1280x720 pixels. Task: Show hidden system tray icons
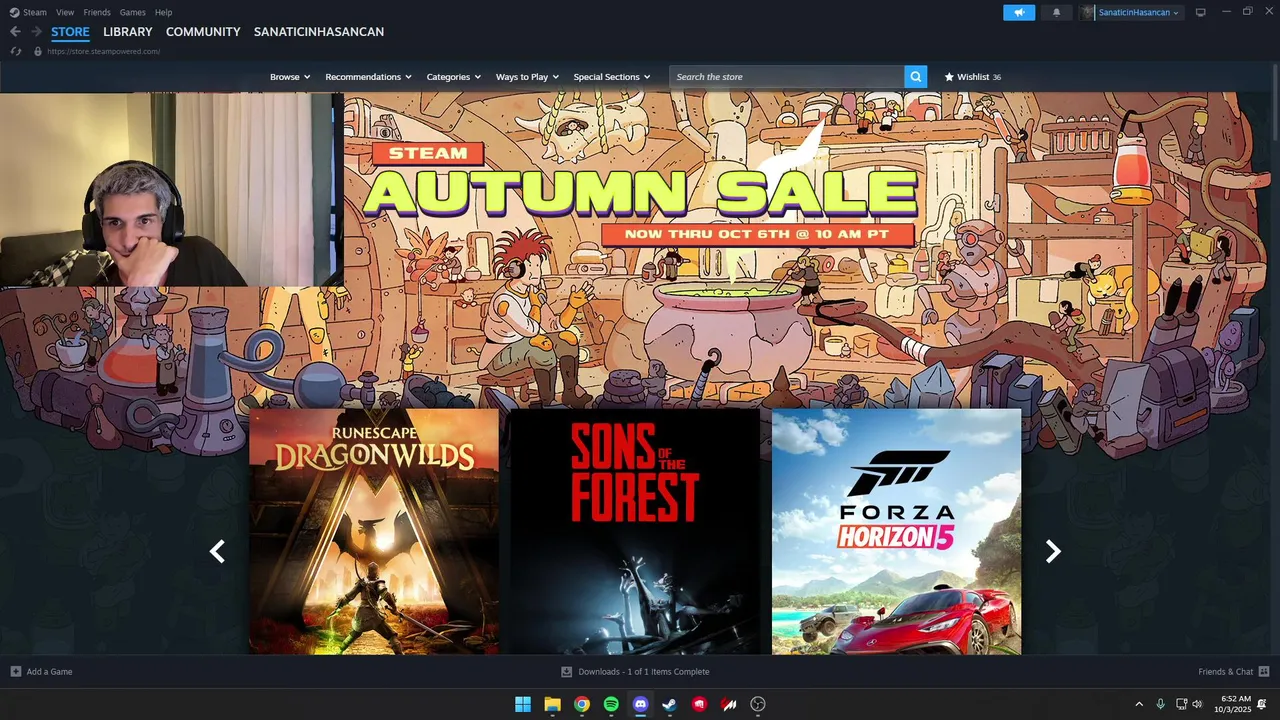1138,704
